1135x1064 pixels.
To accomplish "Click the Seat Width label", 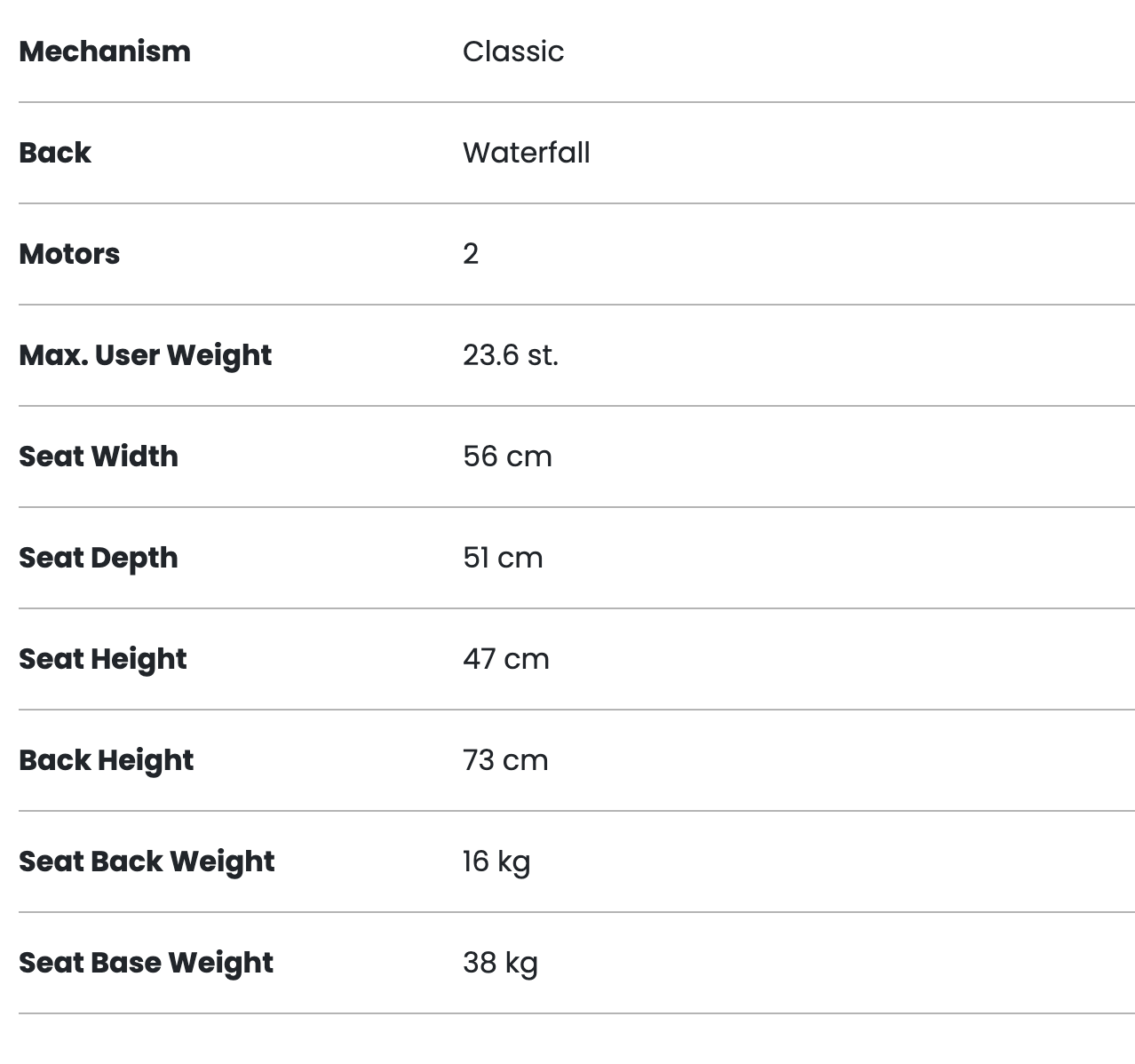I will pyautogui.click(x=99, y=457).
